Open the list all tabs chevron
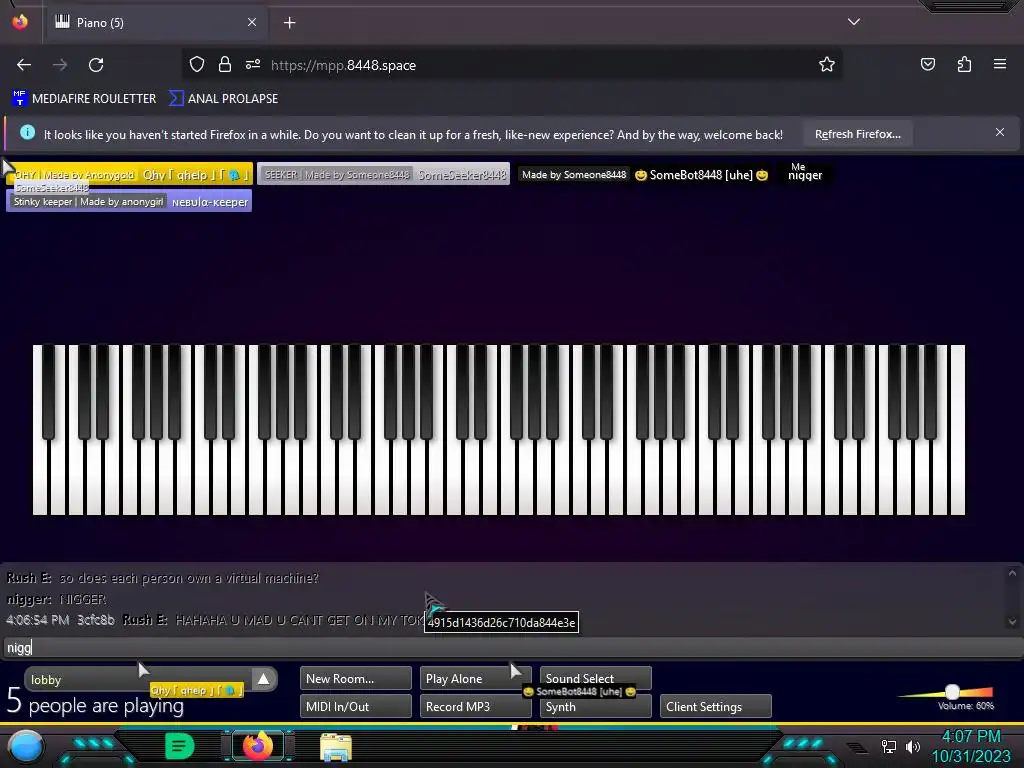This screenshot has width=1024, height=768. point(854,22)
